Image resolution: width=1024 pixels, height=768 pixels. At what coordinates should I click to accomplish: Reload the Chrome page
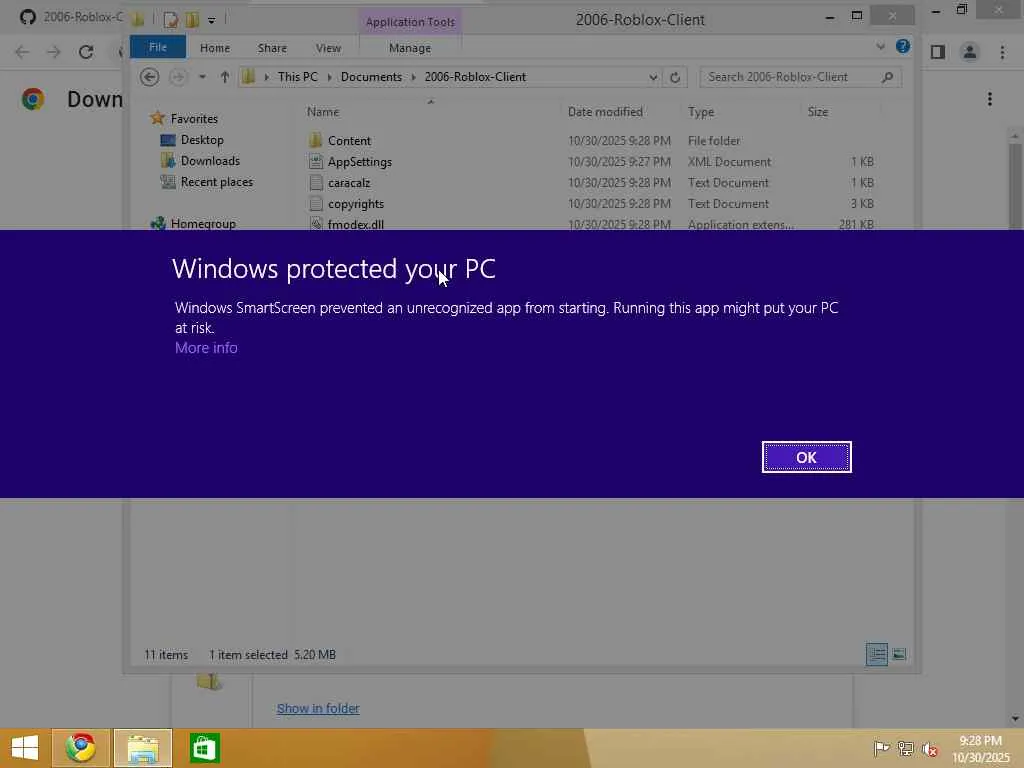coord(86,52)
